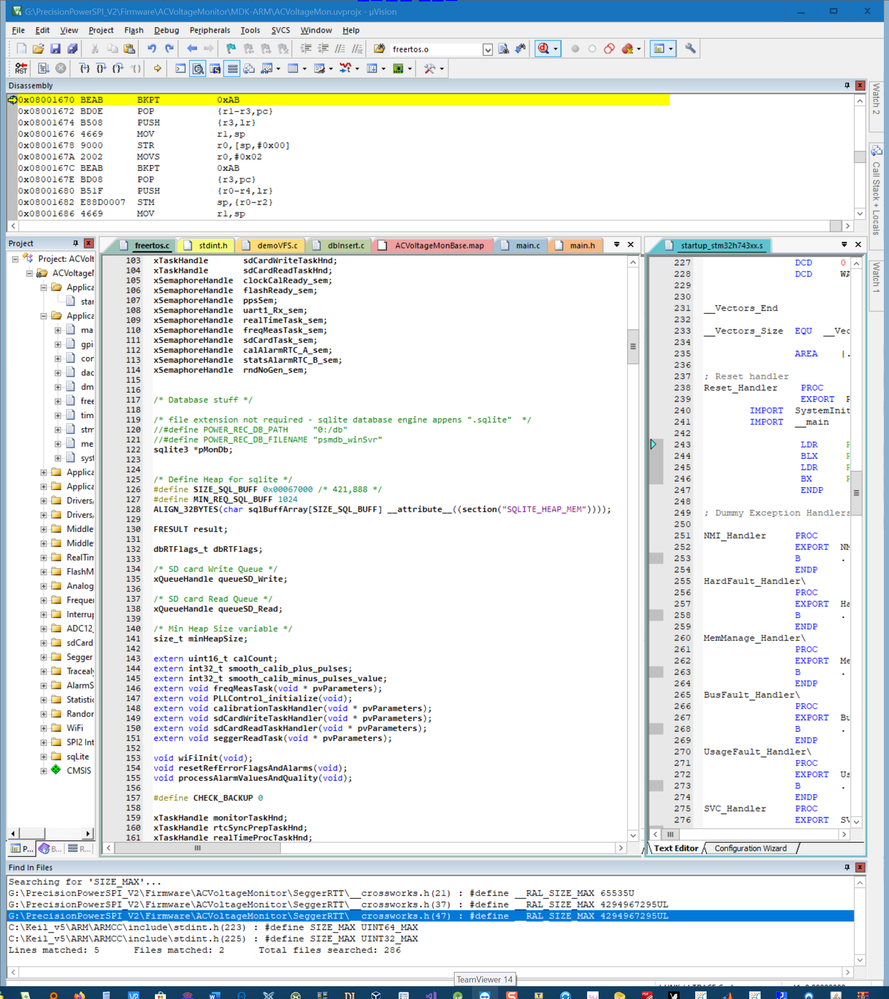Toggle the Disassembly window toolbar button
The image size is (889, 999).
[198, 69]
